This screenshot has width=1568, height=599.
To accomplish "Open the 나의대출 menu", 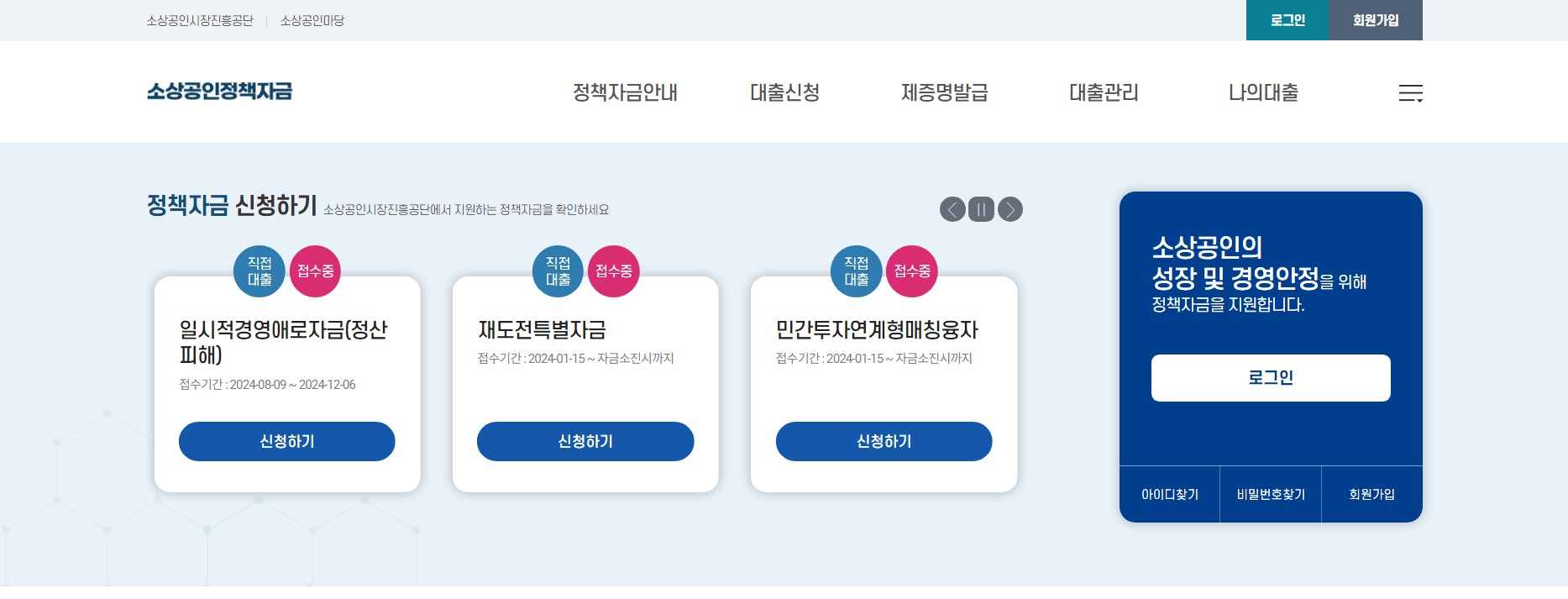I will tap(1263, 92).
